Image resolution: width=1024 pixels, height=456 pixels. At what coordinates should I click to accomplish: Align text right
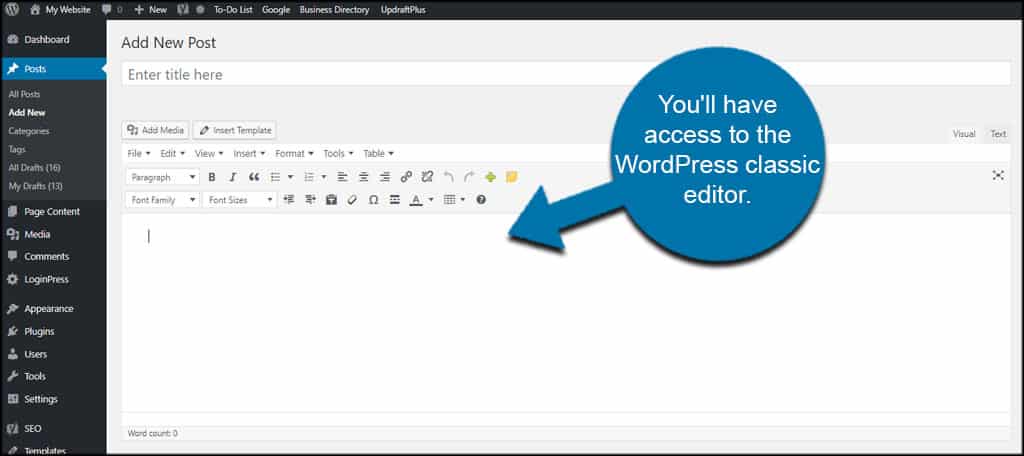[385, 177]
